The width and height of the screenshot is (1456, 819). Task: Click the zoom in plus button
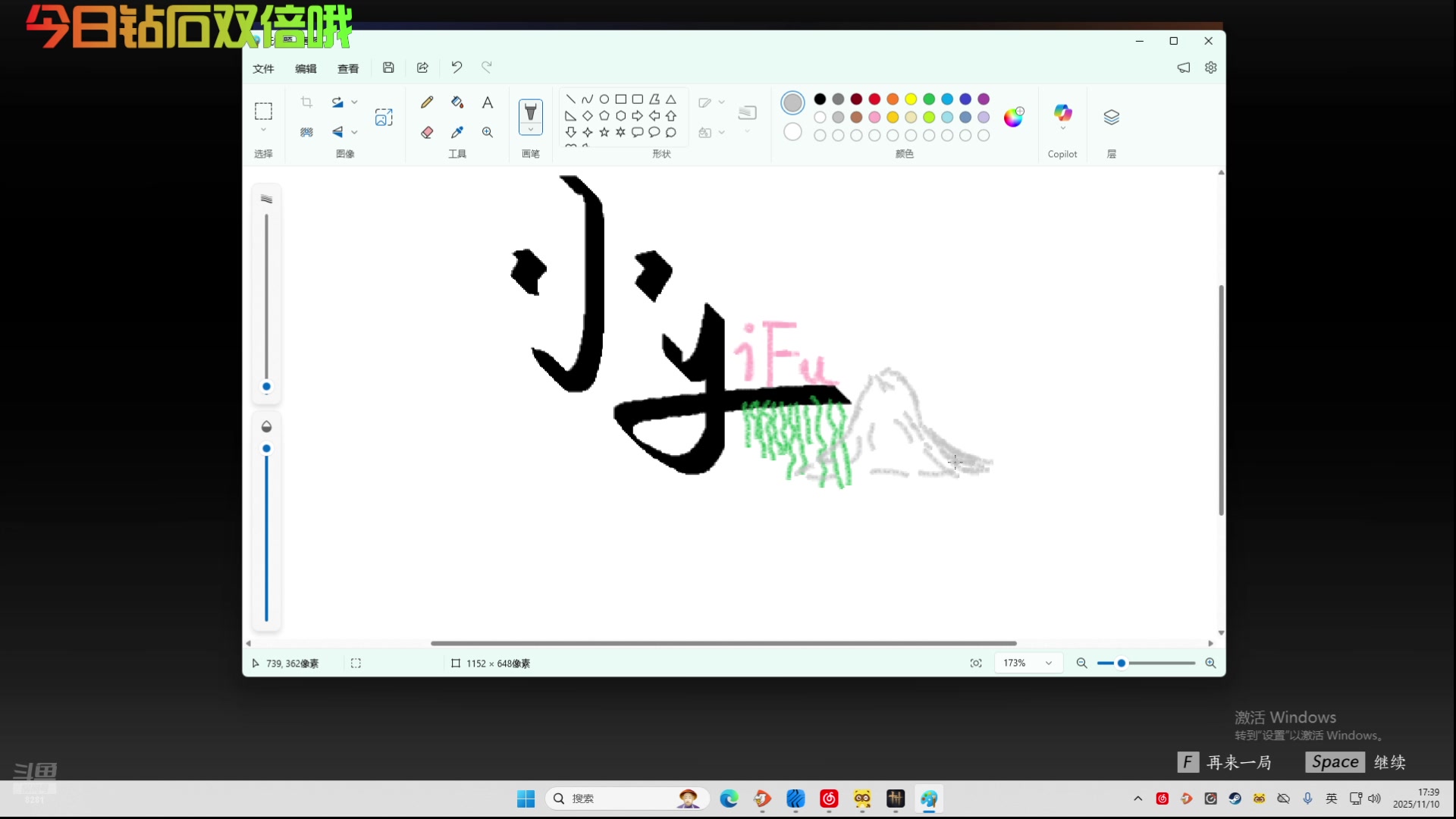pos(1210,664)
